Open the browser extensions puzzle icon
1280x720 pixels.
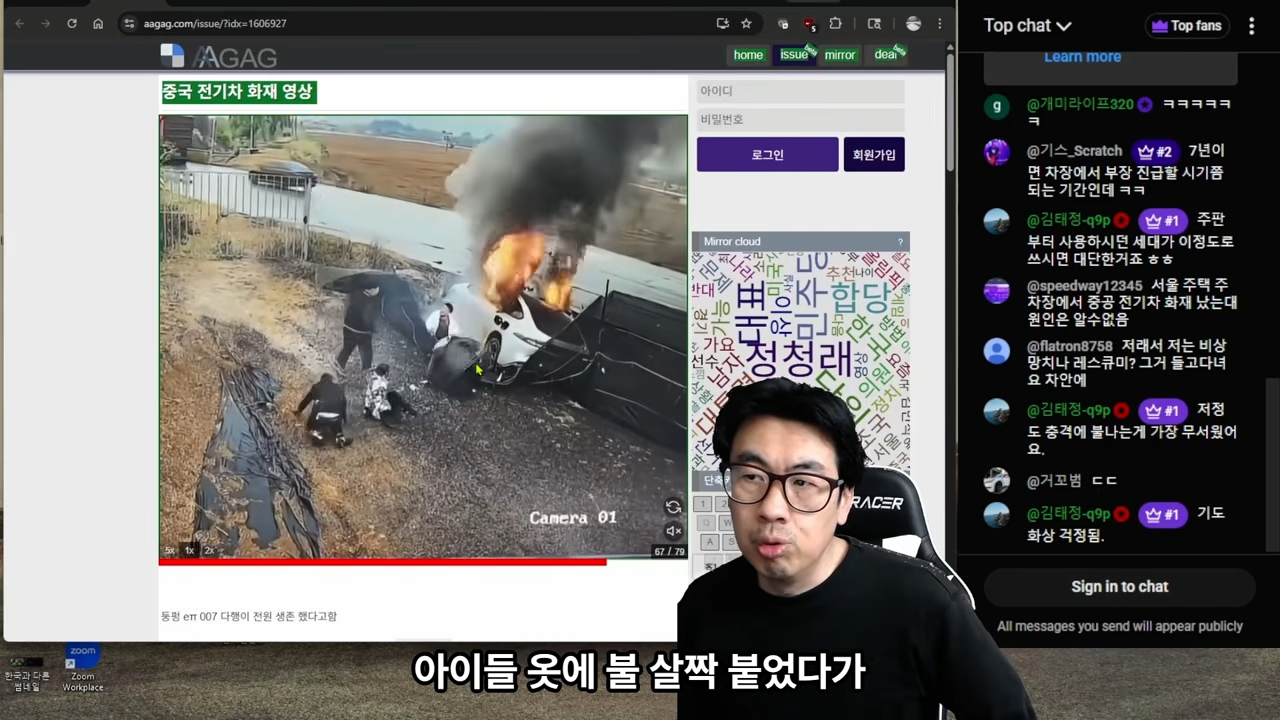tap(835, 23)
